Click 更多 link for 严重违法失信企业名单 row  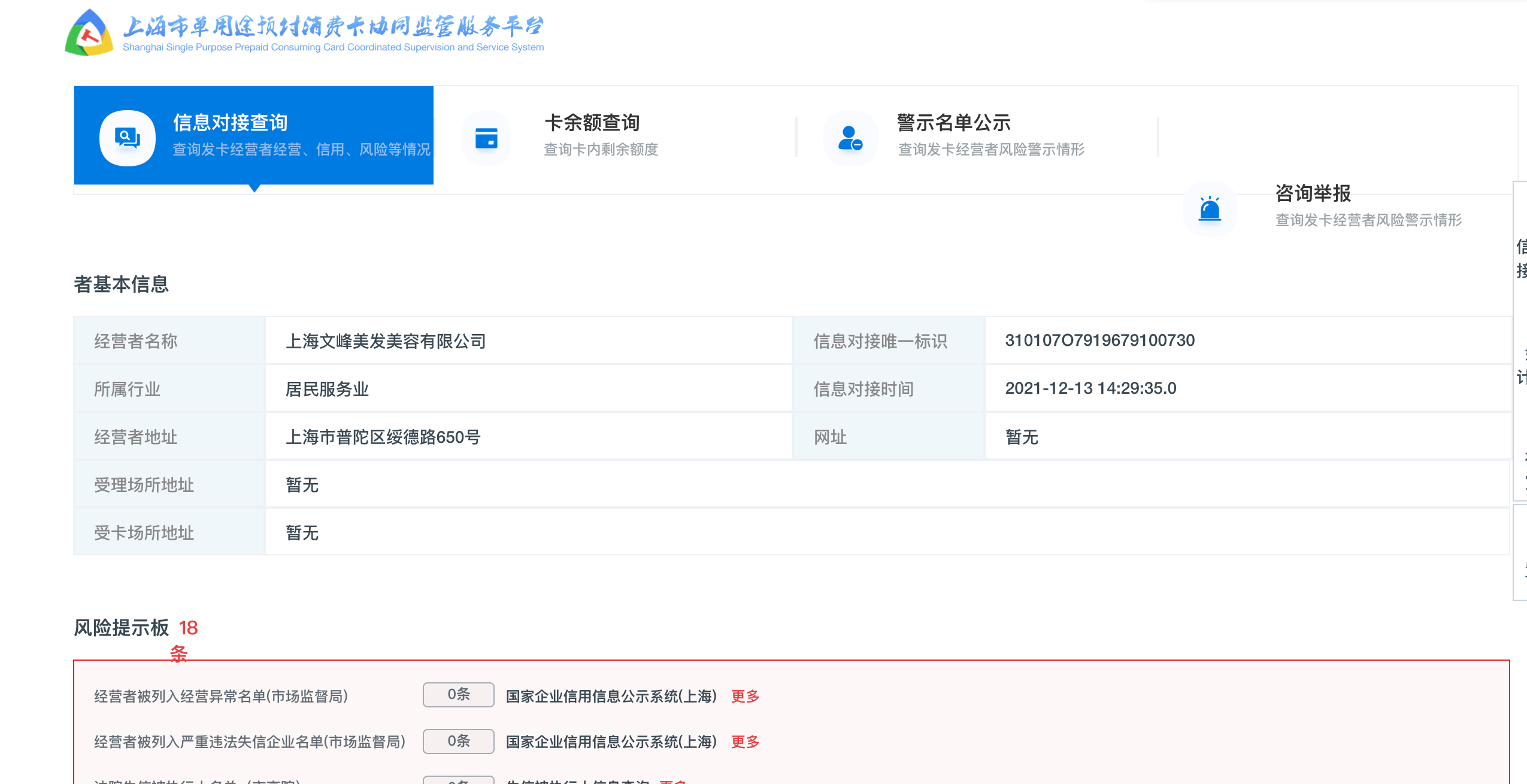click(x=745, y=742)
